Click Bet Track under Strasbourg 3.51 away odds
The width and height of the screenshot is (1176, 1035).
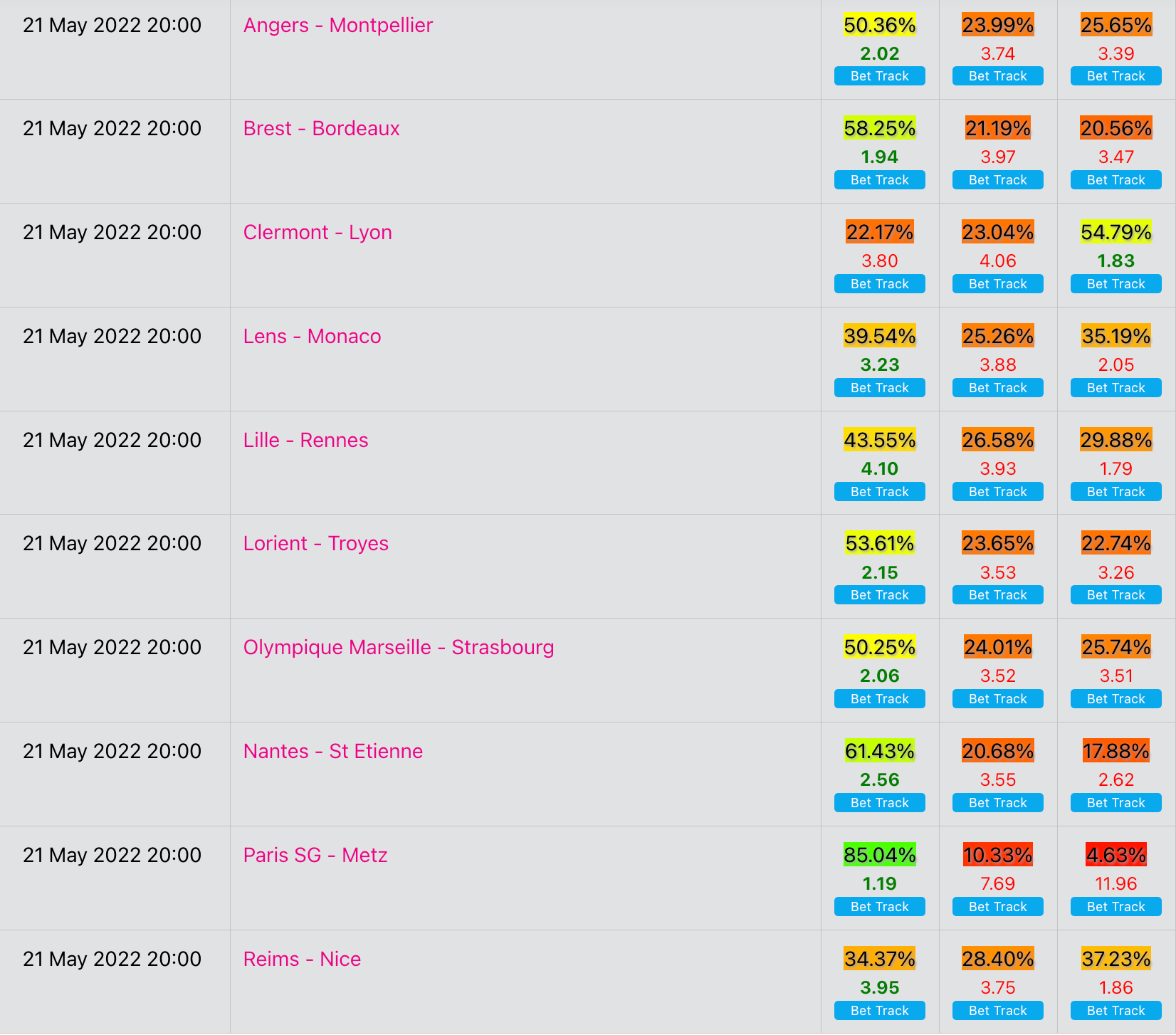[x=1116, y=699]
